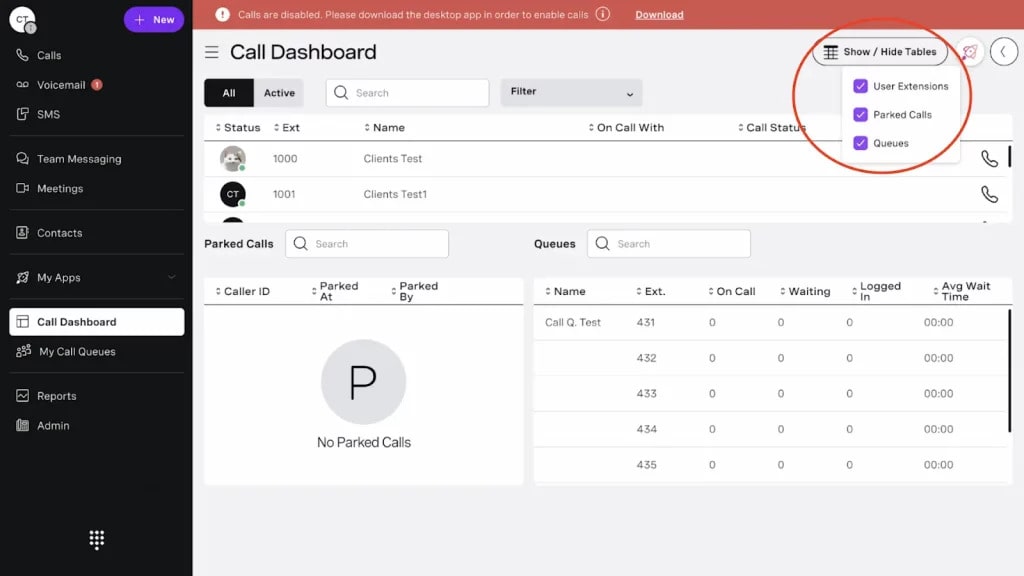Click the New button to start something
Viewport: 1024px width, 576px height.
tap(153, 19)
